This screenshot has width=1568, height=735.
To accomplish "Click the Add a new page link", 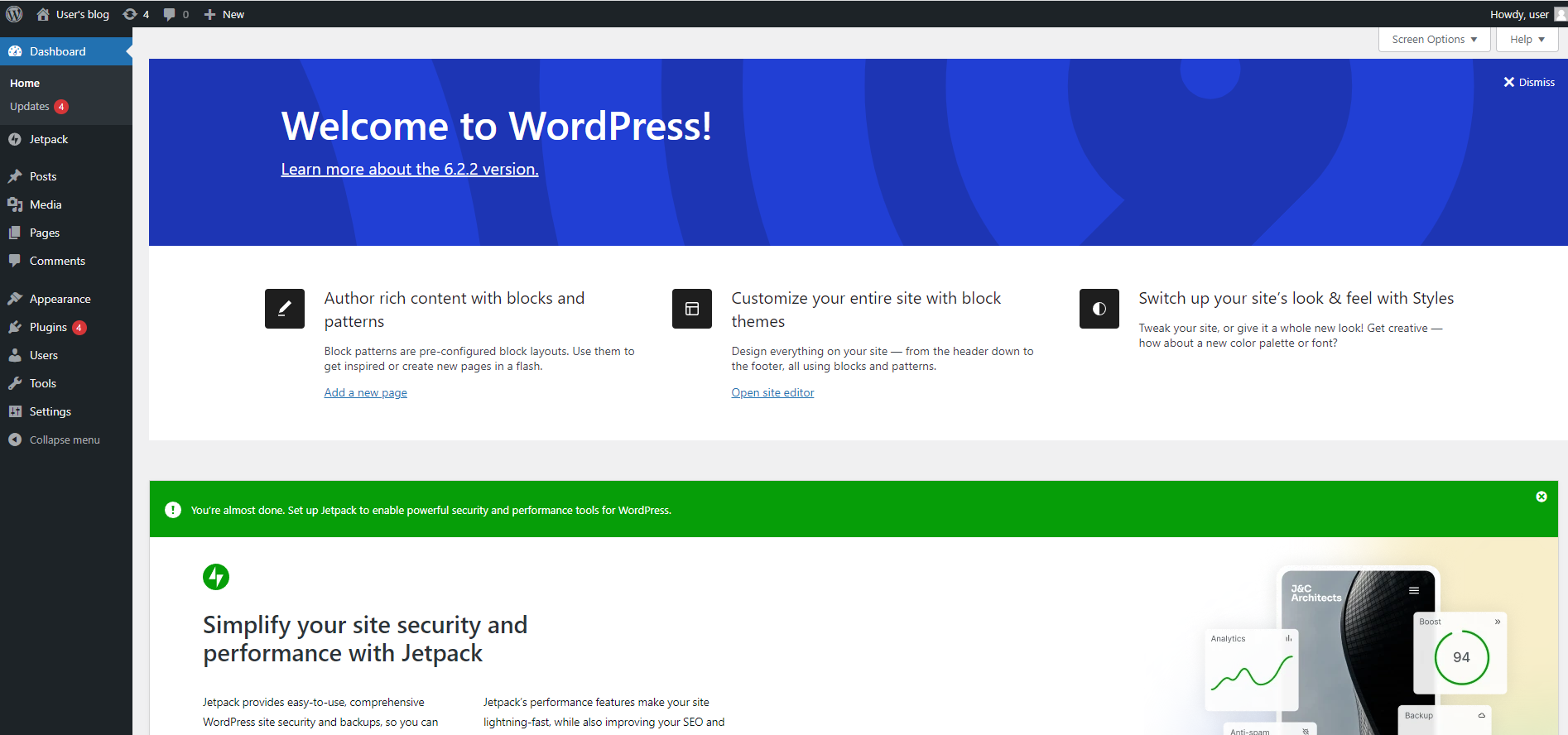I will point(366,392).
